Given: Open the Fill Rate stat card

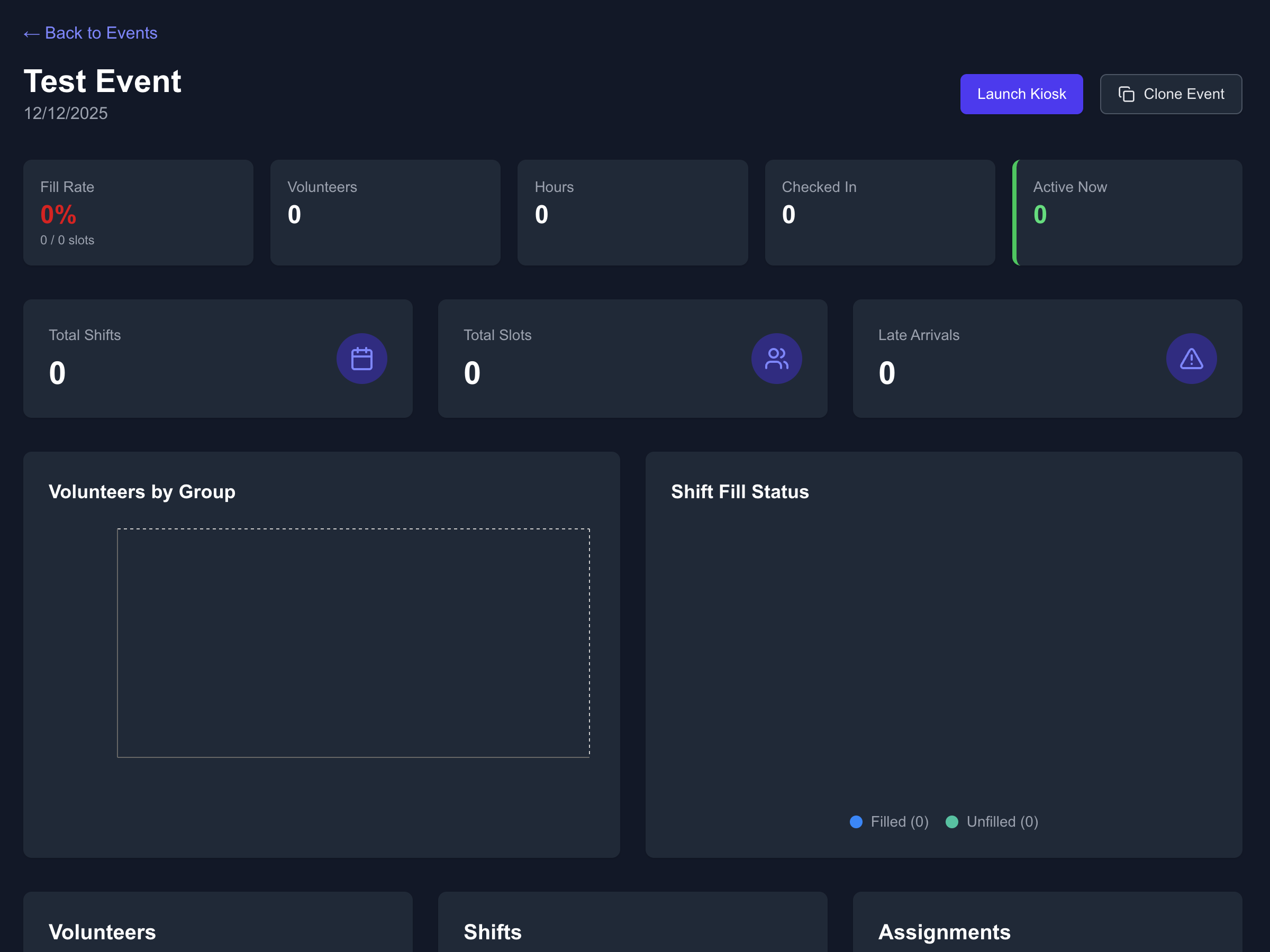Looking at the screenshot, I should pyautogui.click(x=138, y=212).
